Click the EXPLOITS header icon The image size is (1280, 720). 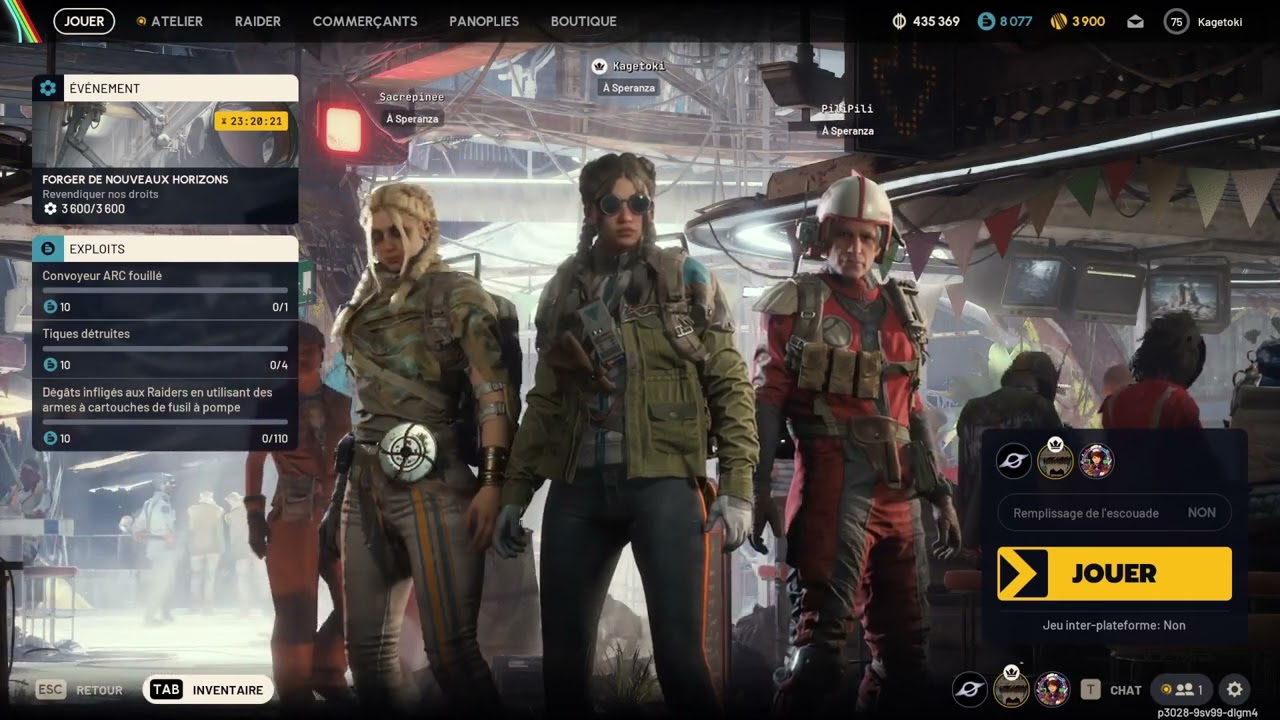tap(48, 248)
